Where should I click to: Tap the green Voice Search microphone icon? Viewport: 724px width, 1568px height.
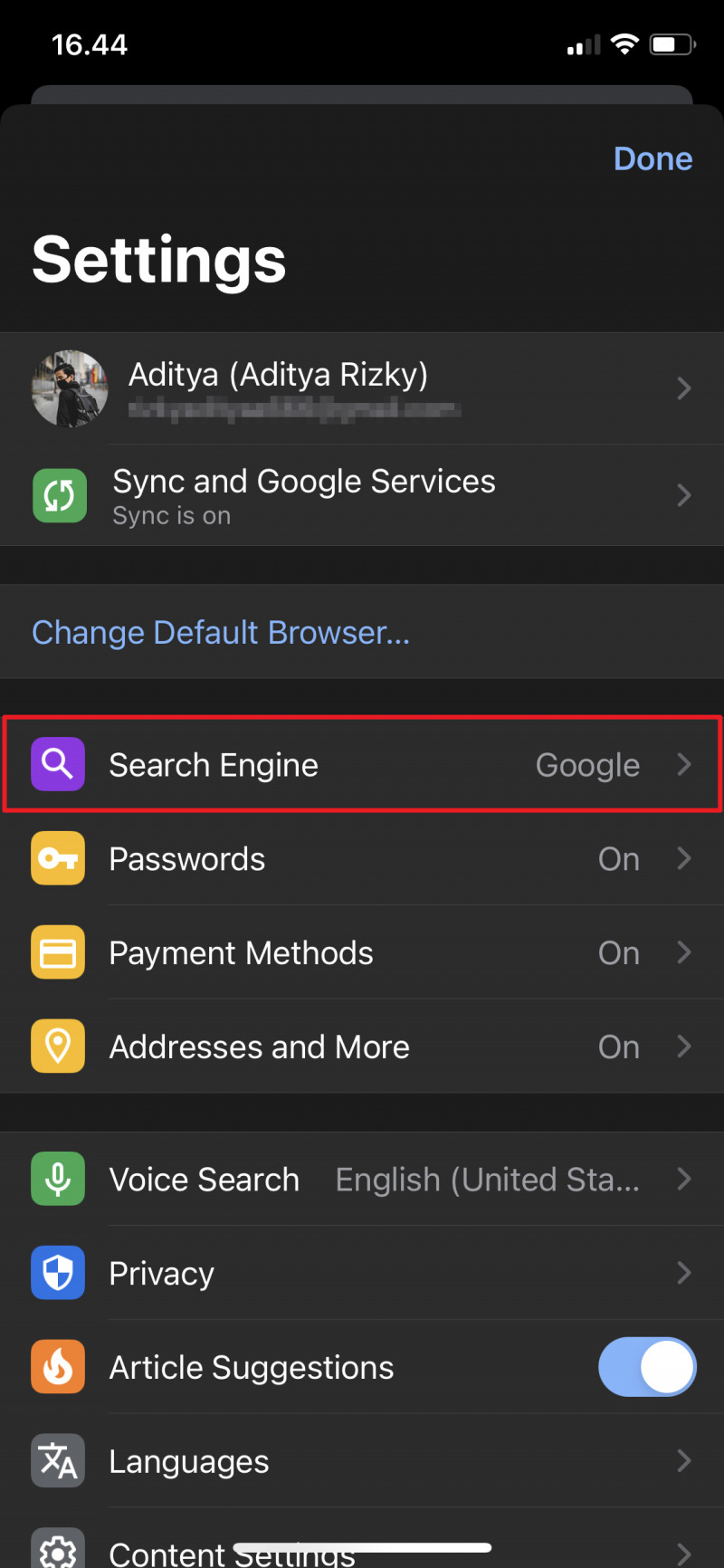coord(58,1179)
